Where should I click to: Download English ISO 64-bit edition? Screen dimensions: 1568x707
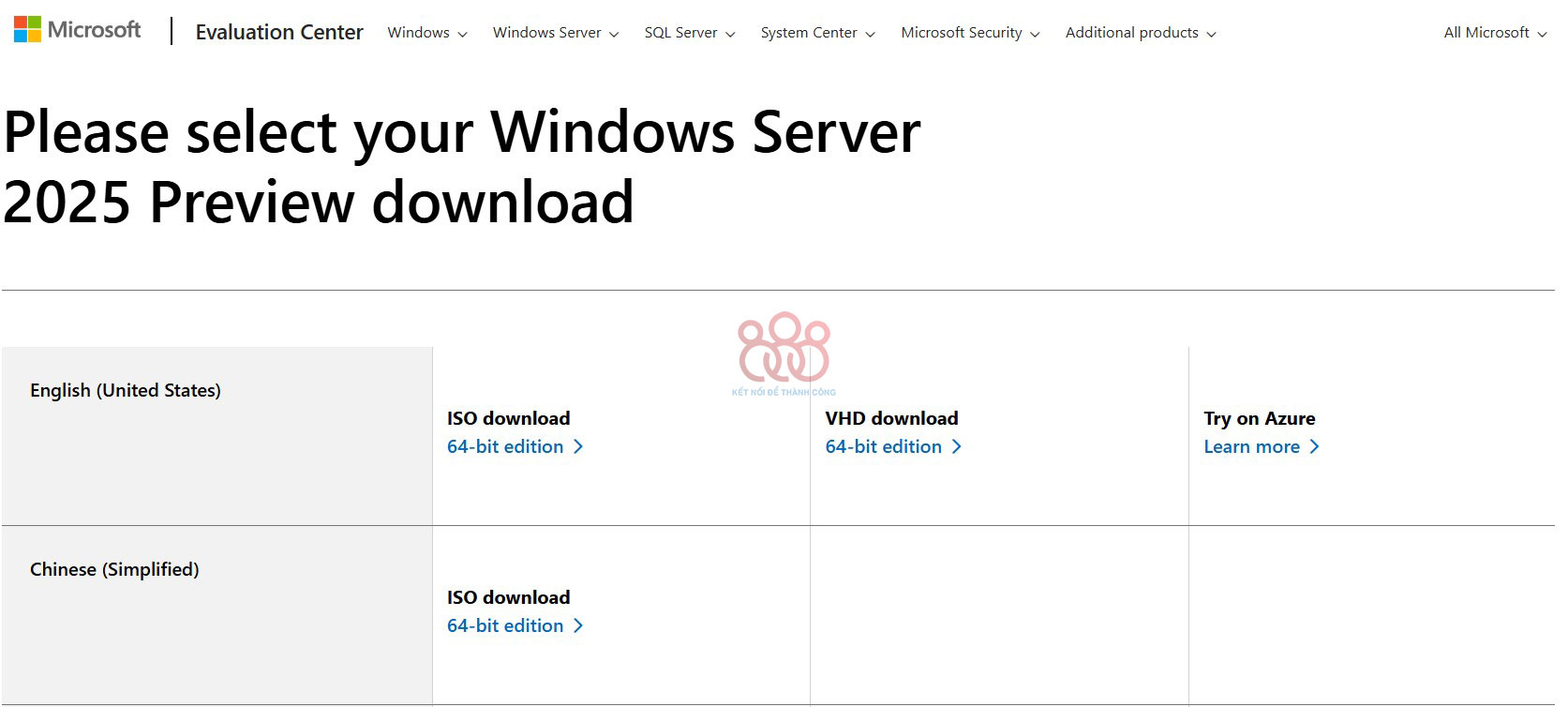(515, 446)
